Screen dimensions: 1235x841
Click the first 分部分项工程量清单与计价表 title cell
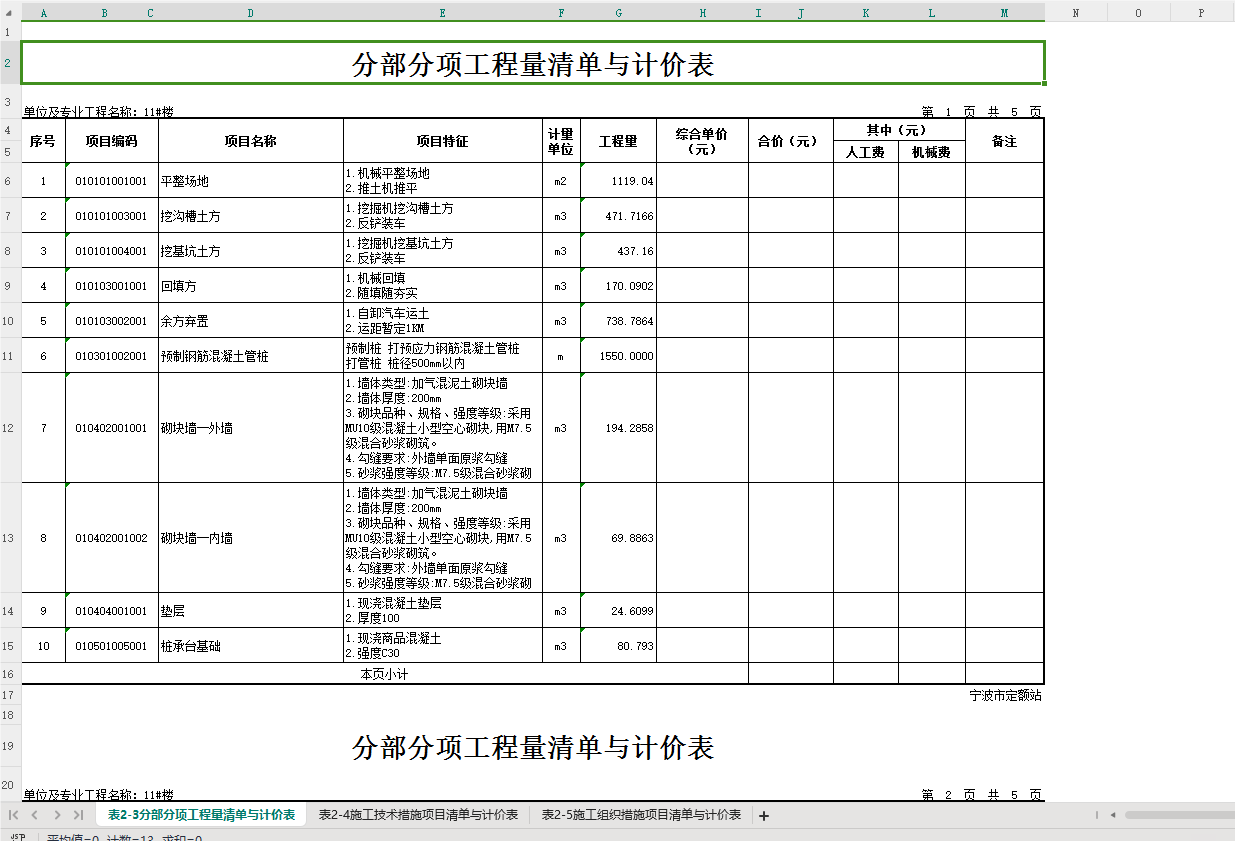(533, 63)
